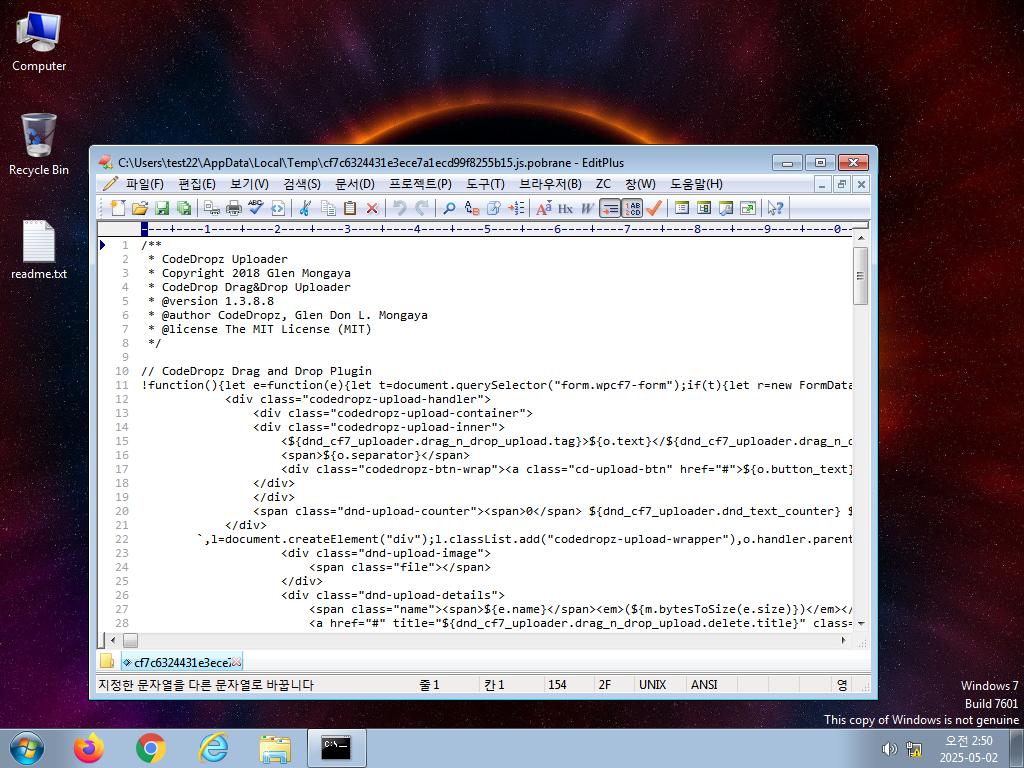Restore down the inner document window
This screenshot has height=768, width=1024.
[x=842, y=184]
